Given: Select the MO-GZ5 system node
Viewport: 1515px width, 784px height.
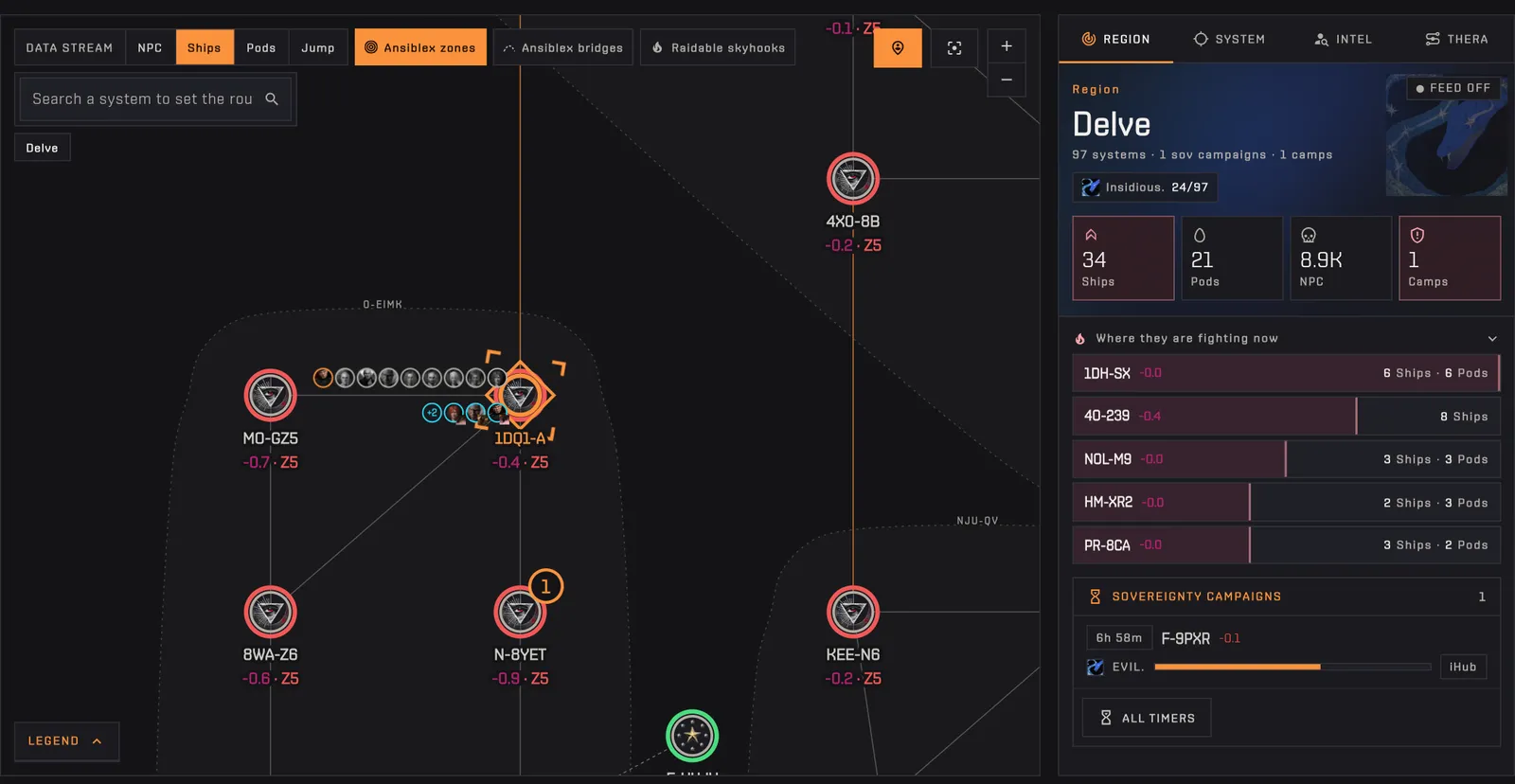Looking at the screenshot, I should pos(271,395).
